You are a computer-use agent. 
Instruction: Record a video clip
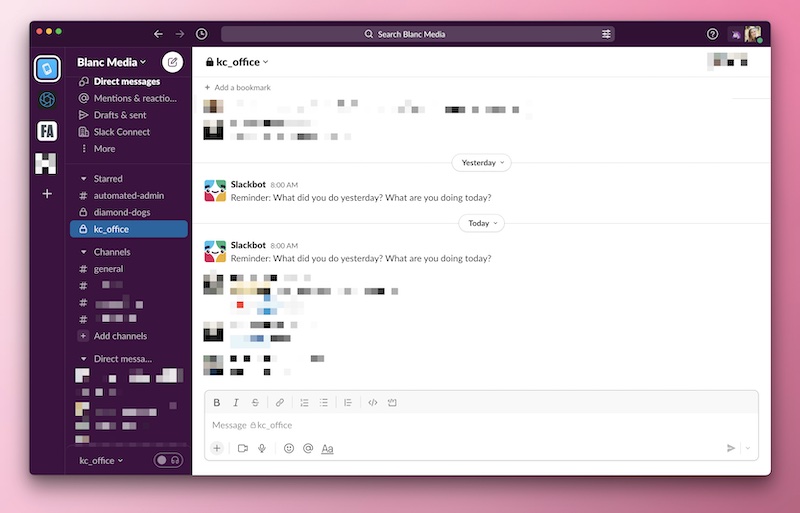[x=243, y=448]
